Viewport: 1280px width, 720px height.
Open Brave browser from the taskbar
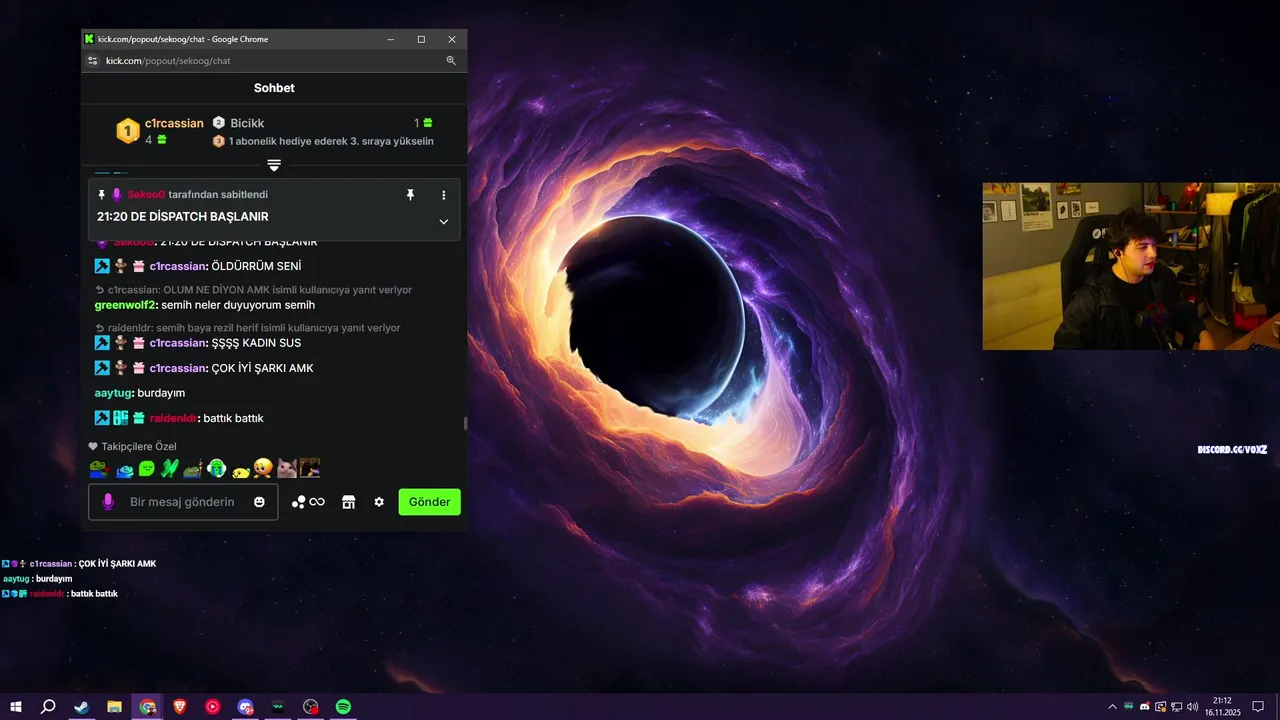click(180, 707)
